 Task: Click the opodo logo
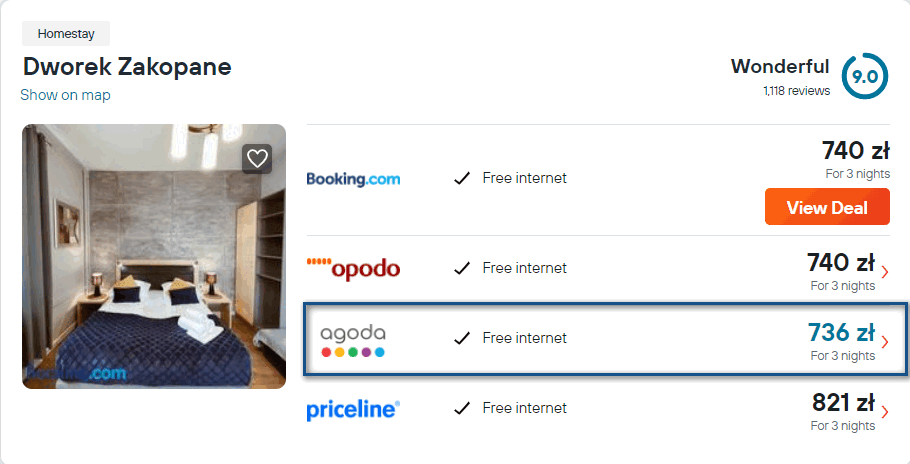tap(353, 268)
